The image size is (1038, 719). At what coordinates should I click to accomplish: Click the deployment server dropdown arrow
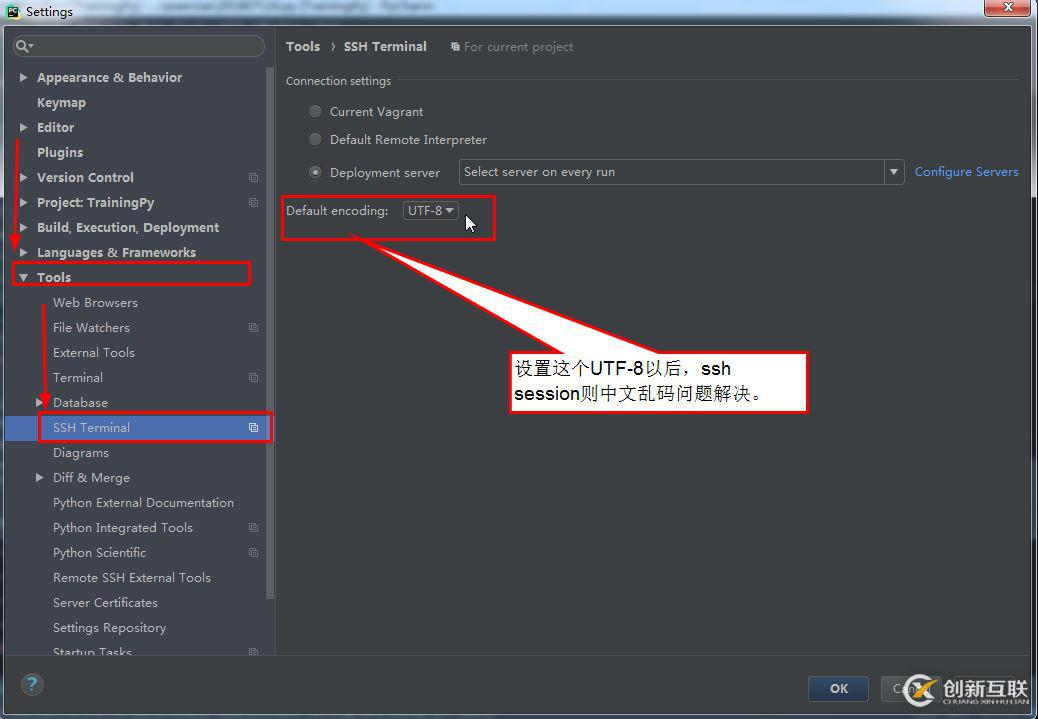[x=894, y=172]
